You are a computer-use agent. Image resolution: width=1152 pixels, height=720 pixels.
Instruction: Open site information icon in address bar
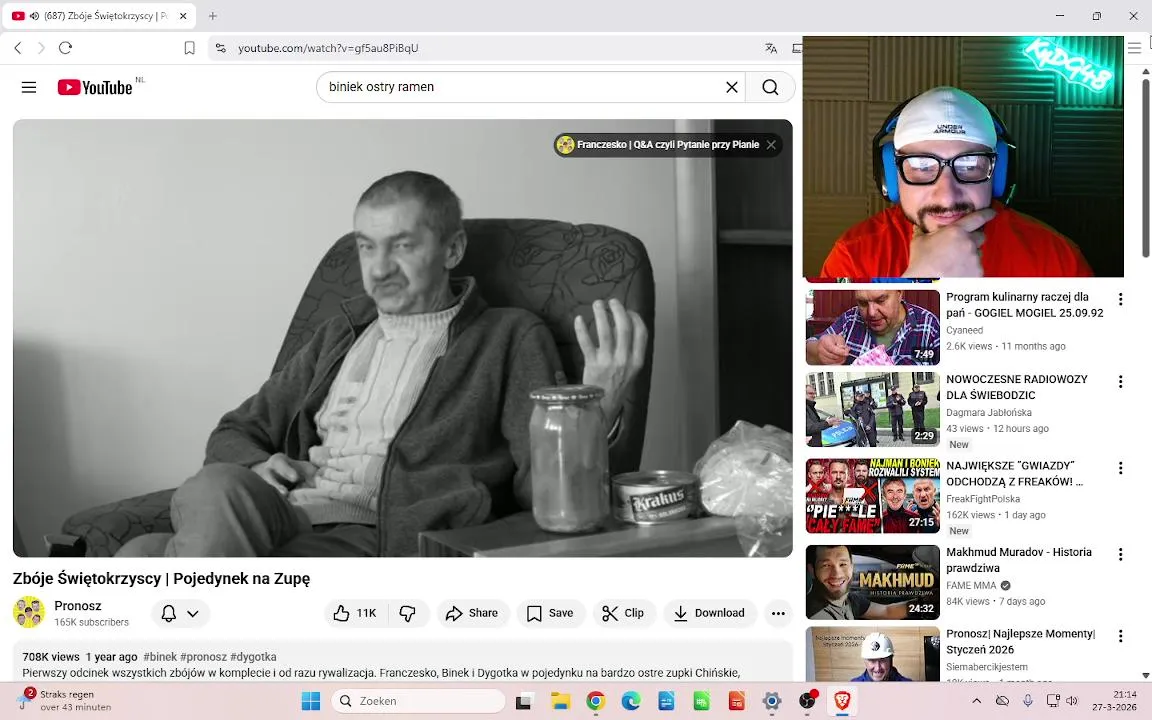click(220, 48)
